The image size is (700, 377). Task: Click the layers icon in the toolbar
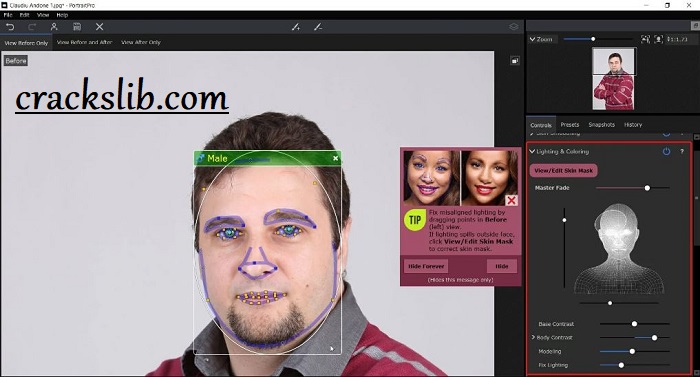click(514, 27)
